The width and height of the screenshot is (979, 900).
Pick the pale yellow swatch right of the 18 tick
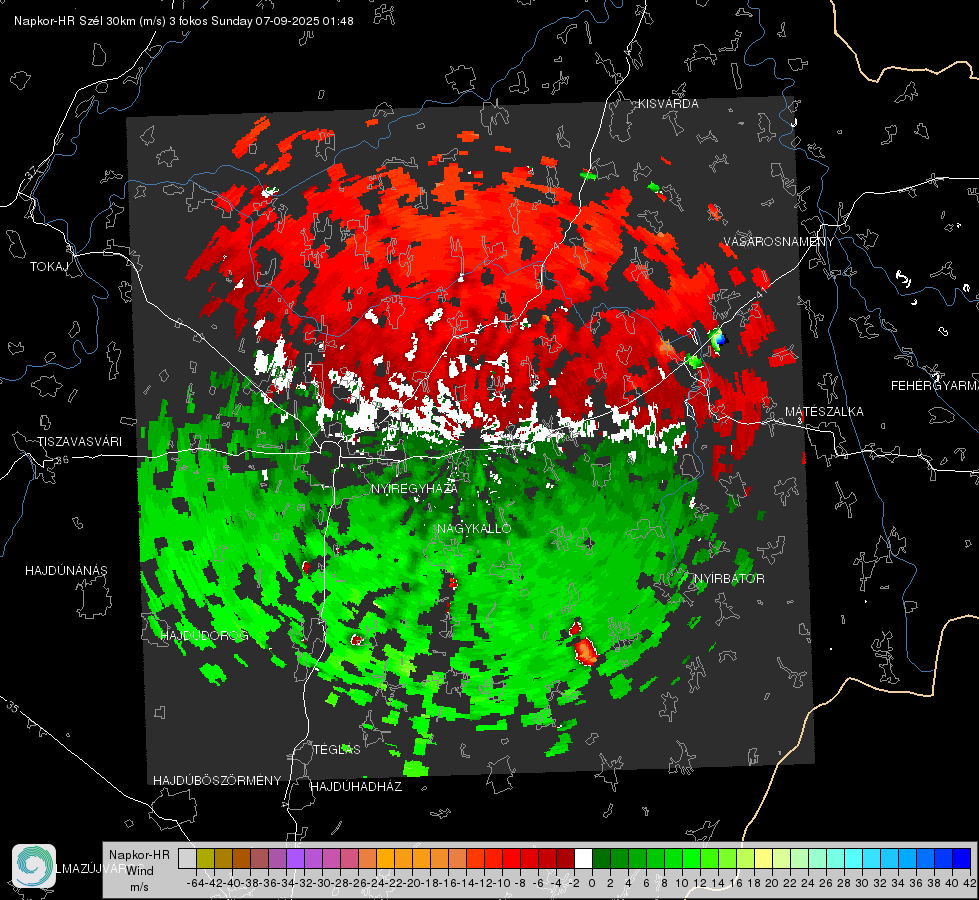[x=764, y=858]
